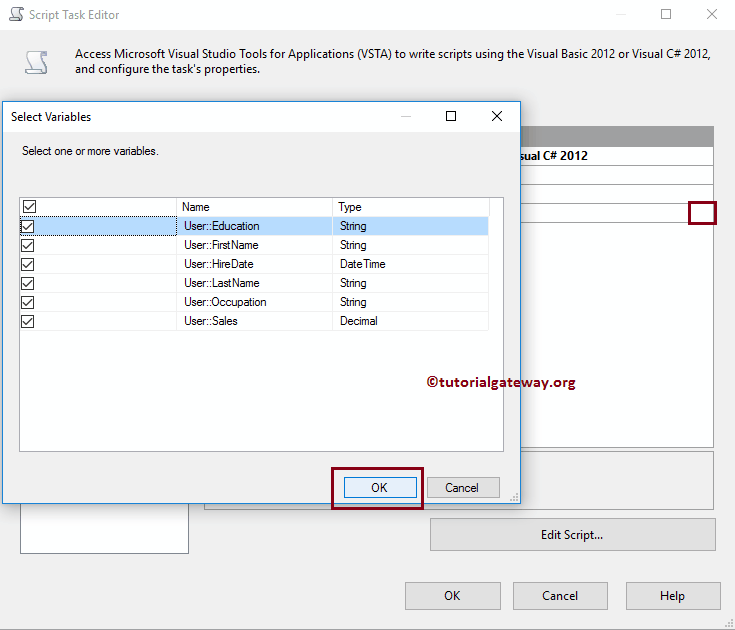
Task: Select the User::LastName name cell
Action: [255, 283]
